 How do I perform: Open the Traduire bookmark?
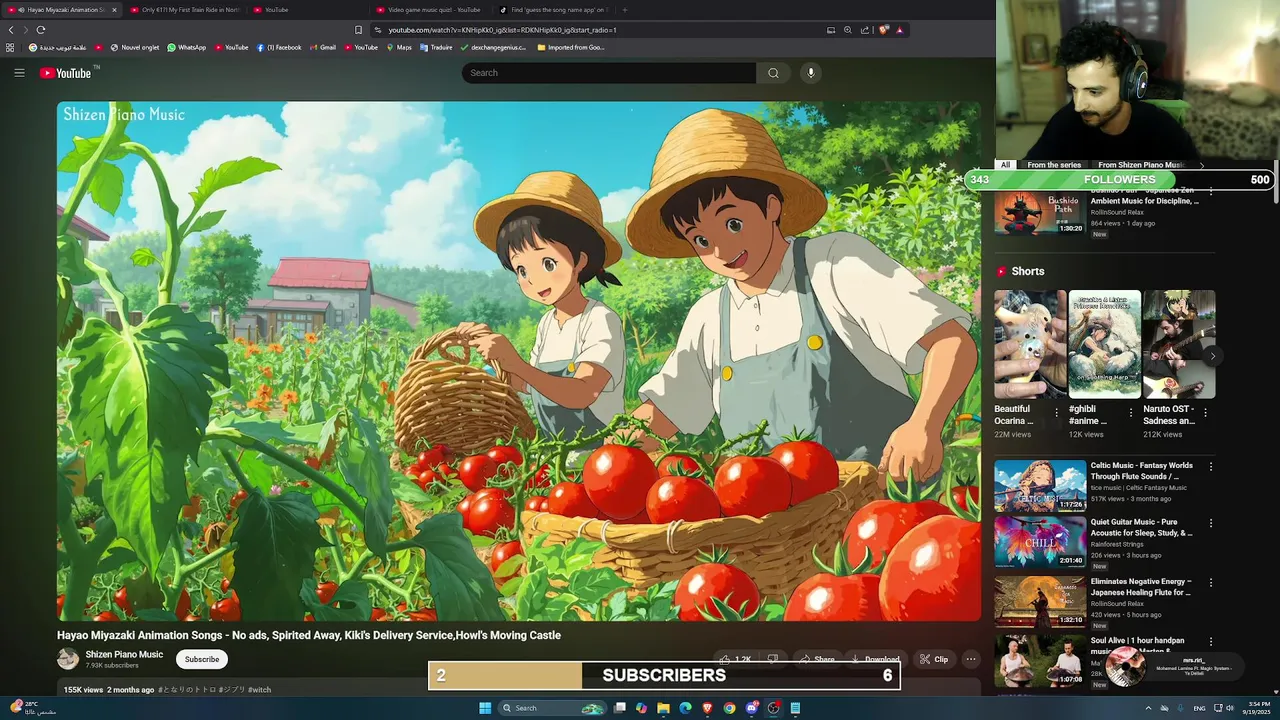coord(436,47)
